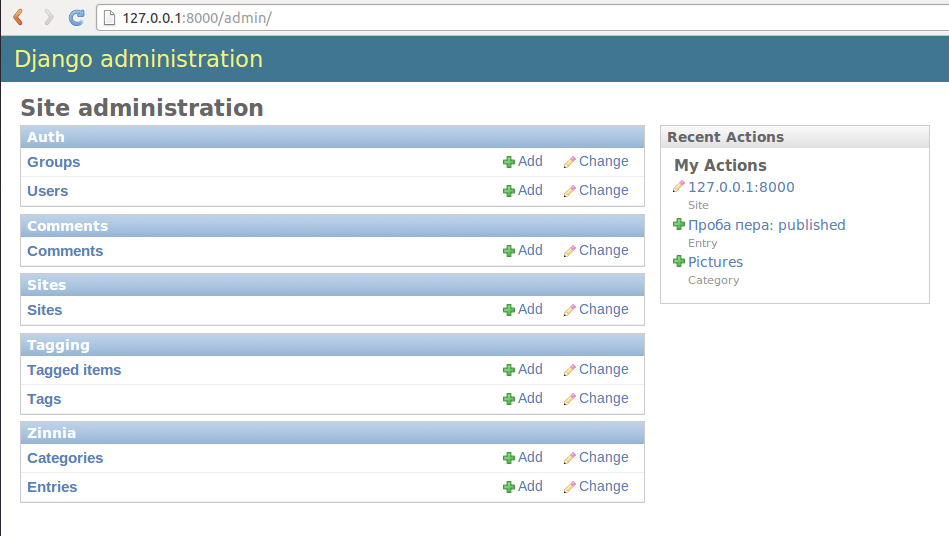Click the green plus icon for Comments
This screenshot has height=536, width=949.
click(x=509, y=251)
